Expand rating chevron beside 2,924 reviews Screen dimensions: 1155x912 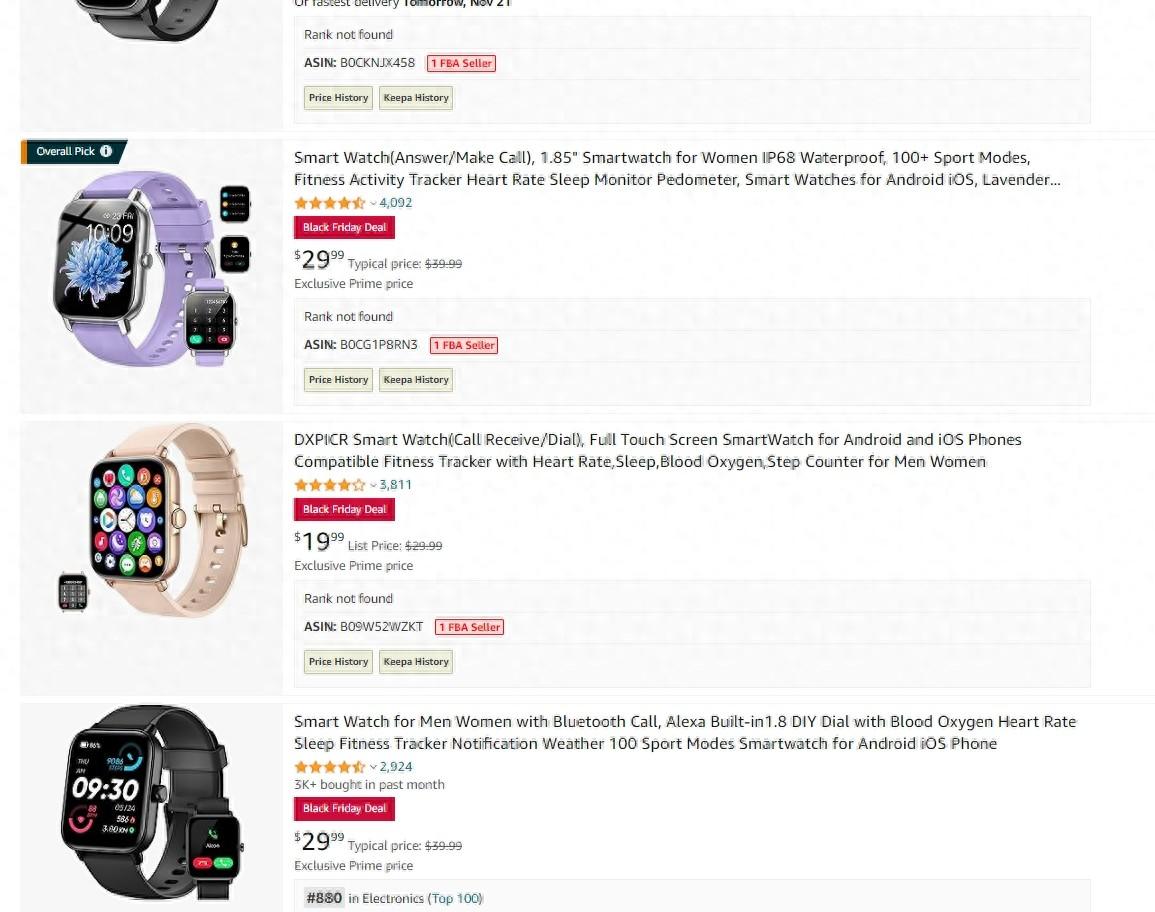pyautogui.click(x=373, y=768)
